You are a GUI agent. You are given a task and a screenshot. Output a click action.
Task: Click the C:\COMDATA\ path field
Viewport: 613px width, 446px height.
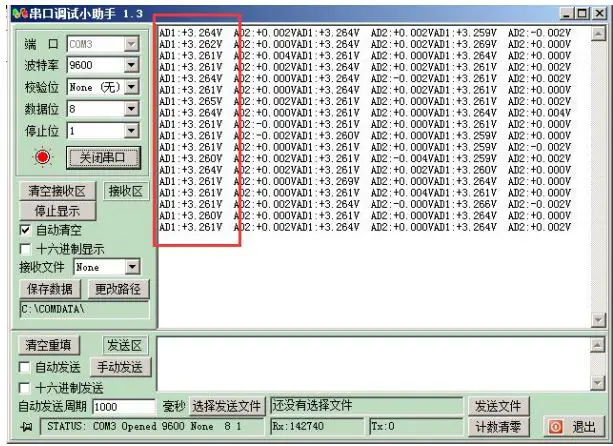(84, 310)
